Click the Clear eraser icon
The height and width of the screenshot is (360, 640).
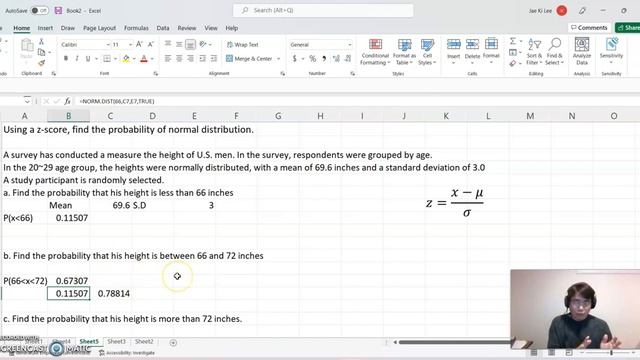click(513, 63)
